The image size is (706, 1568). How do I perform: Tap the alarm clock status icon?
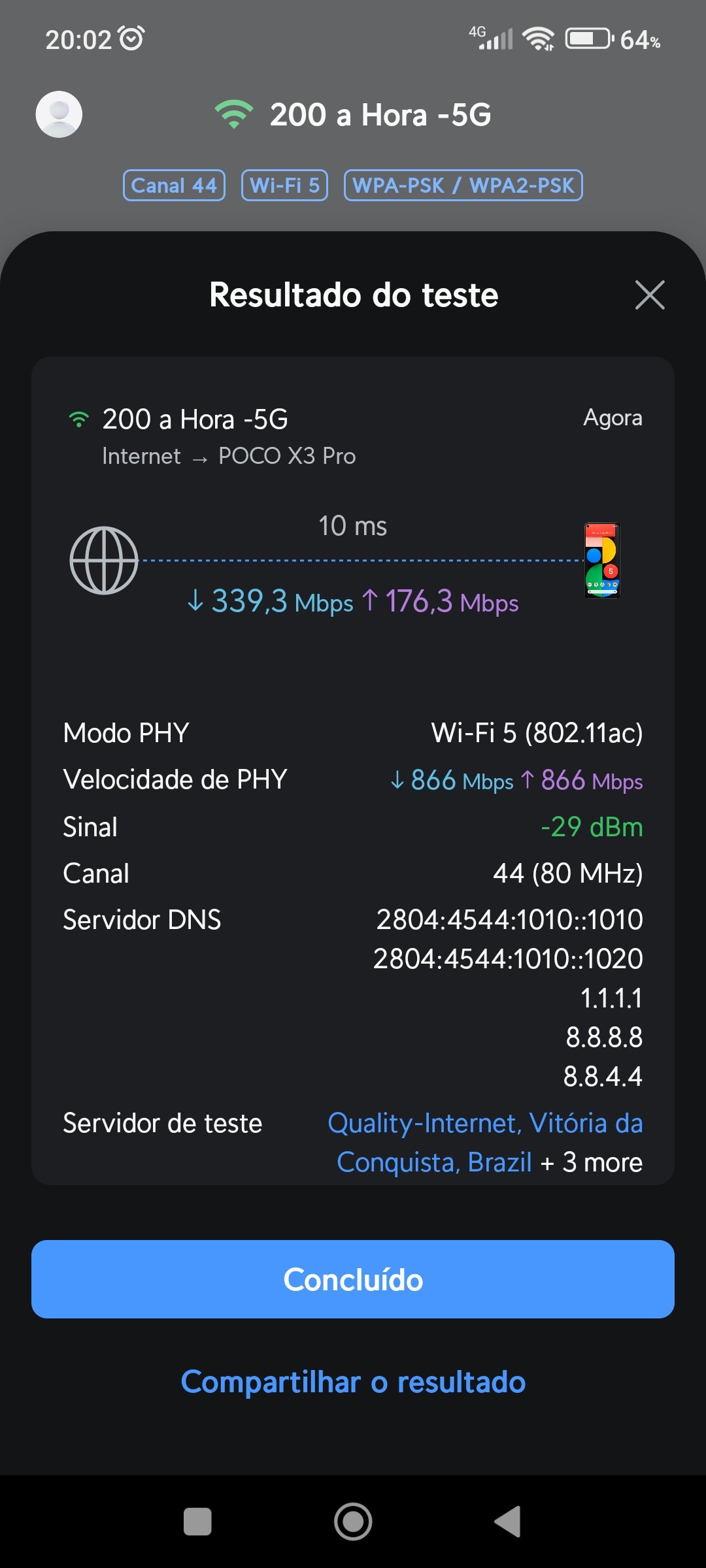(132, 39)
